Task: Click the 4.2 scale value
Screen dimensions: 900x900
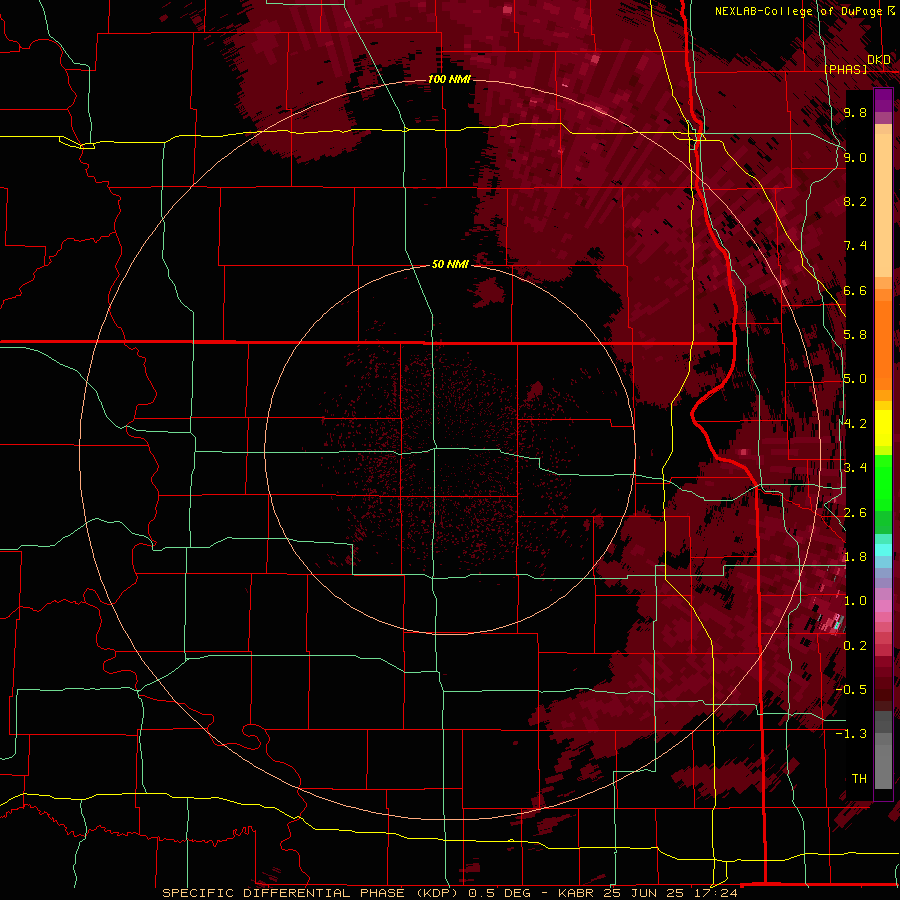Action: coord(855,424)
